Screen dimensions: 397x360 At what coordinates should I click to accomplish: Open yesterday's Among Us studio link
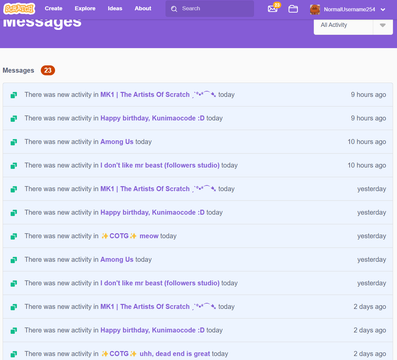pos(117,259)
